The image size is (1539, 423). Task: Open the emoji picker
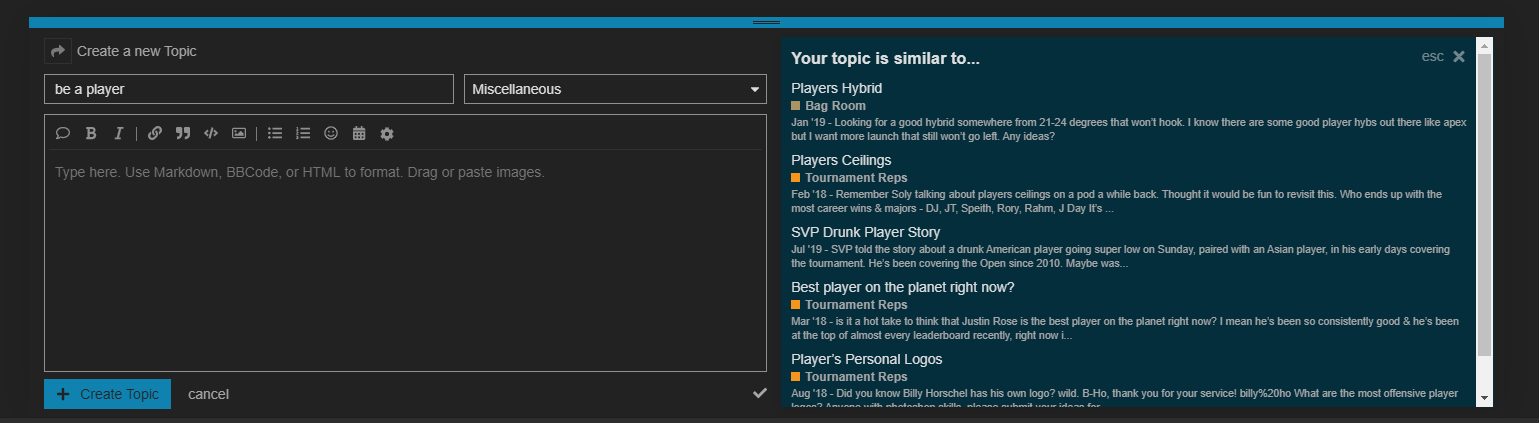pyautogui.click(x=331, y=133)
